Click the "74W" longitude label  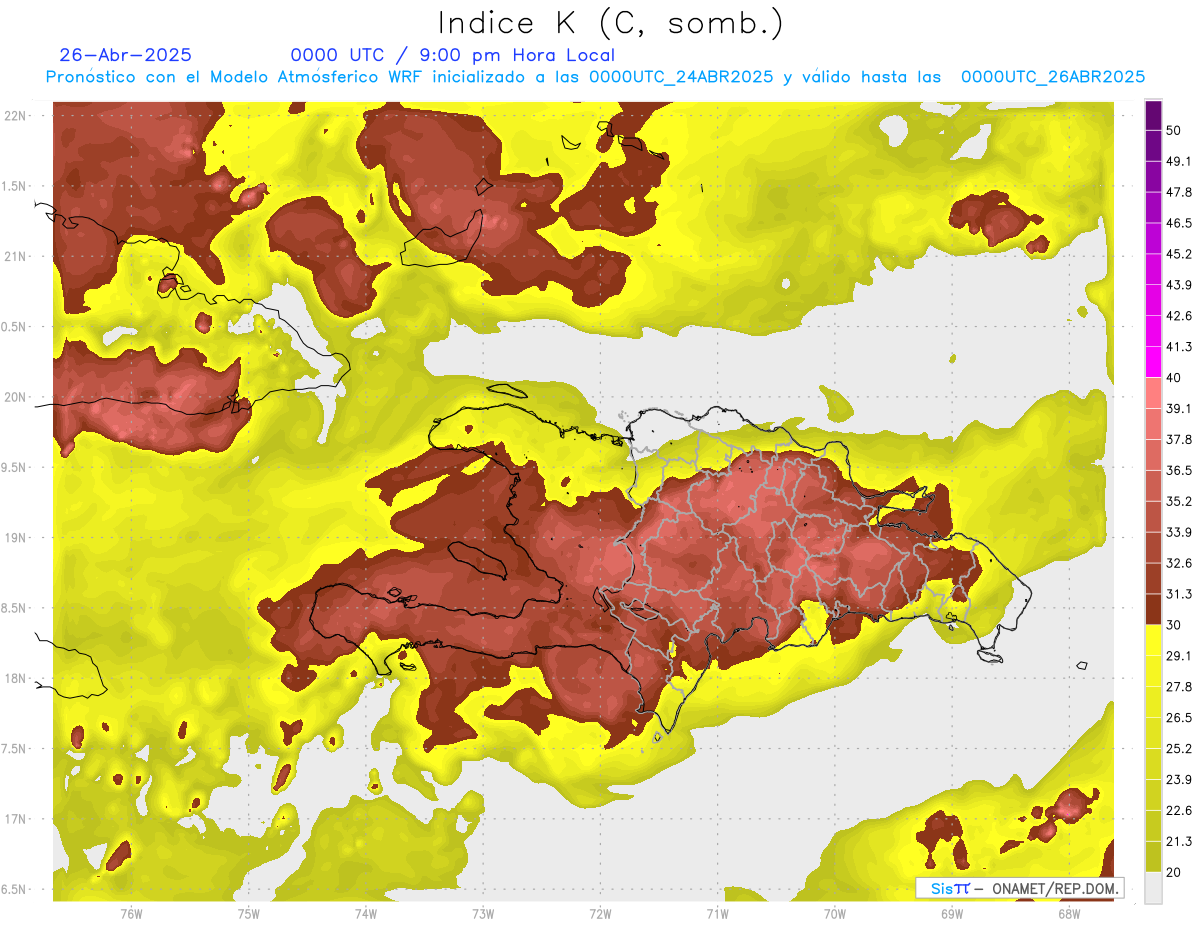(x=365, y=914)
